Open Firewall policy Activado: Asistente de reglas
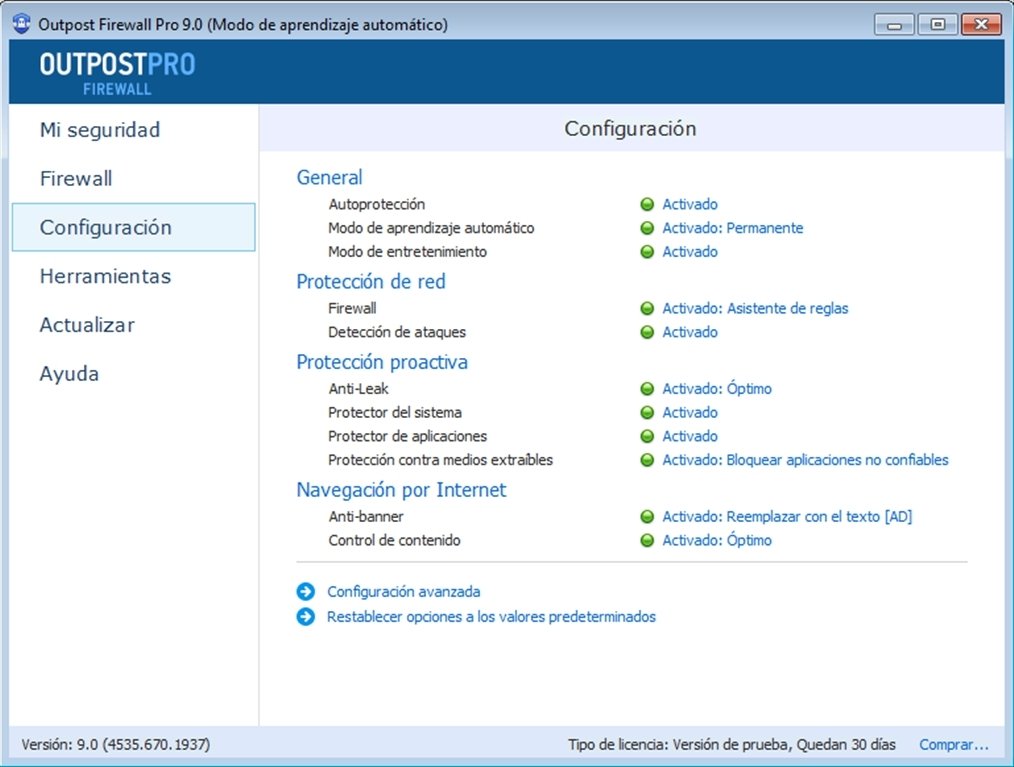The height and width of the screenshot is (767, 1014). pyautogui.click(x=755, y=308)
